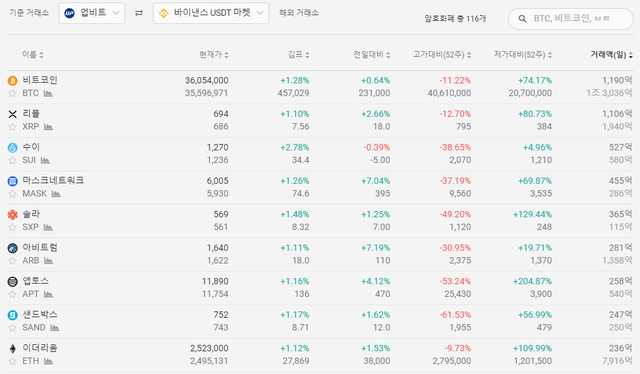Open the 리플 coin name link
Viewport: 640px width, 374px height.
tap(31, 114)
